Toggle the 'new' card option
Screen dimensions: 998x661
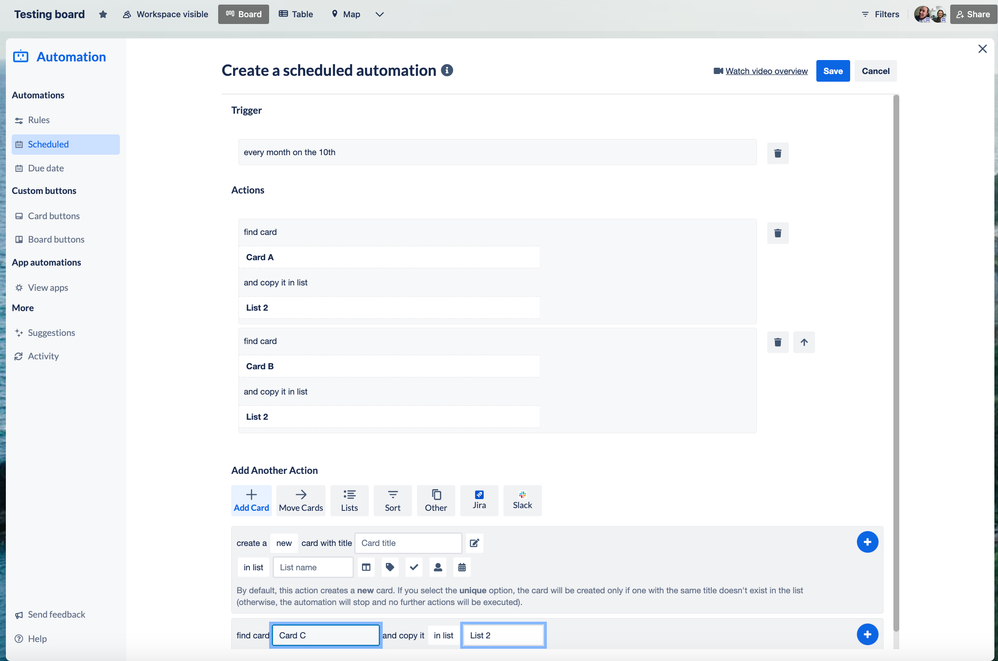point(284,543)
